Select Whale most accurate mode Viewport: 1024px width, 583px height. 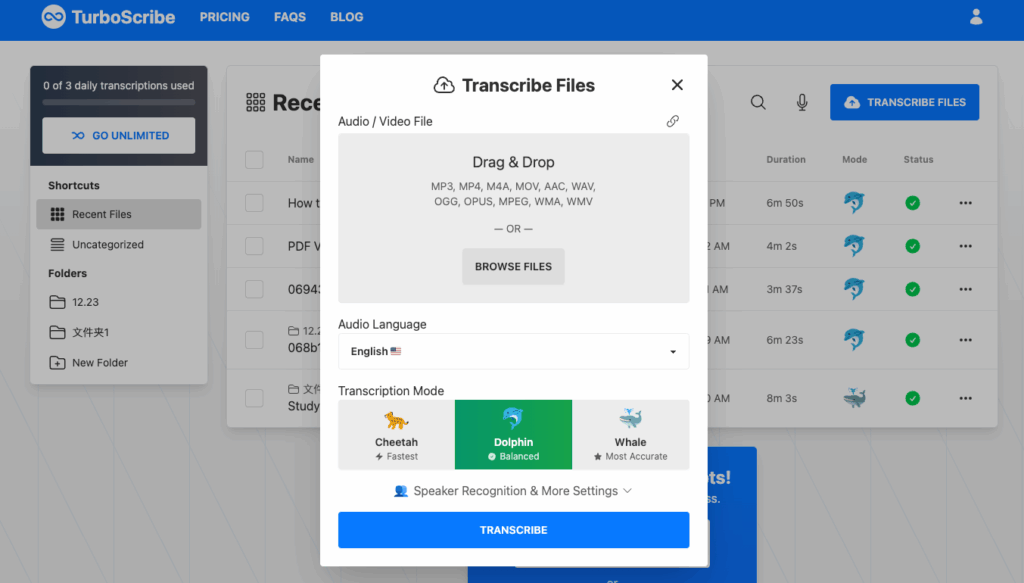click(x=630, y=434)
